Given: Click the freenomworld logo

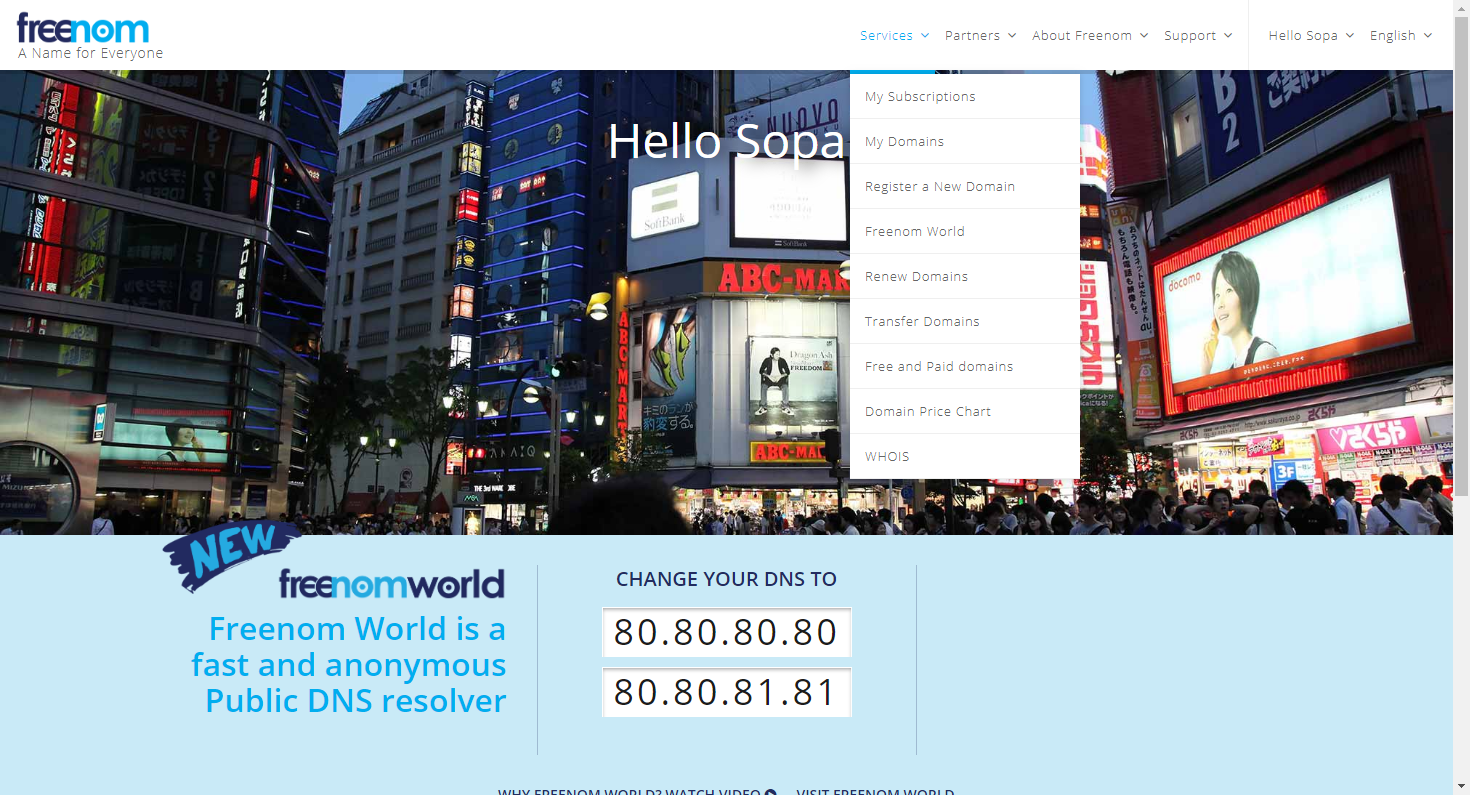Looking at the screenshot, I should pyautogui.click(x=392, y=584).
